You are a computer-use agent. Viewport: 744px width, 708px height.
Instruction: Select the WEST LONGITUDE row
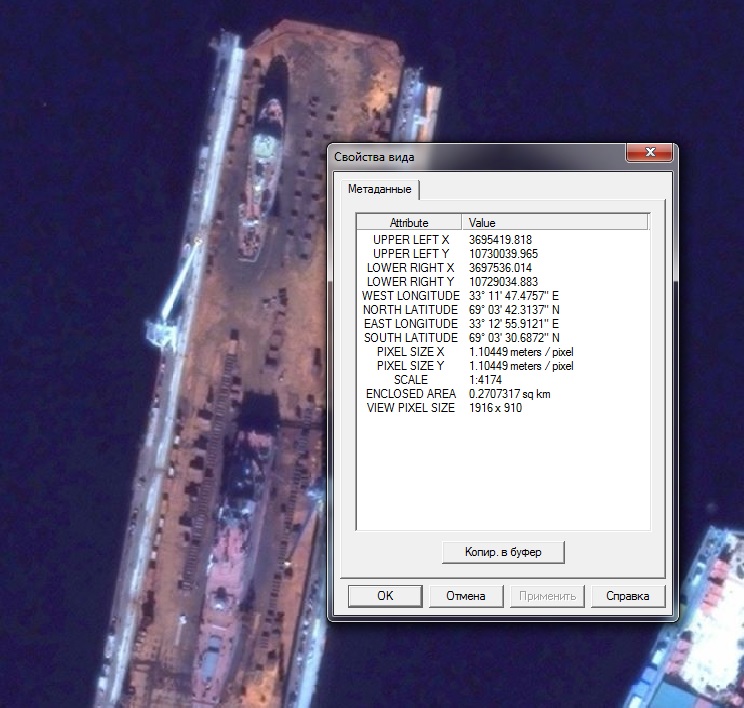tap(411, 296)
